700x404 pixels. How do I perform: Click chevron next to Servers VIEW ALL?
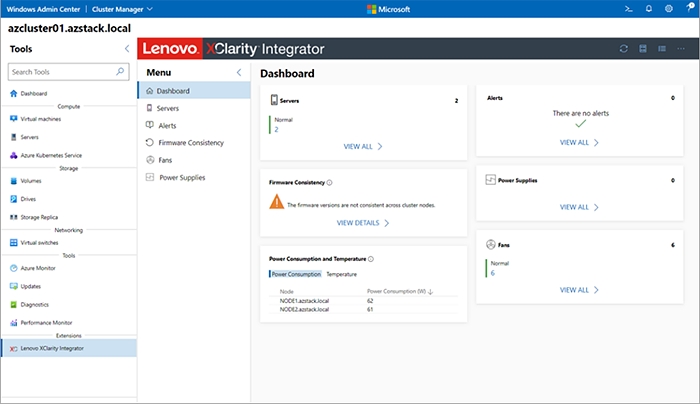click(380, 146)
